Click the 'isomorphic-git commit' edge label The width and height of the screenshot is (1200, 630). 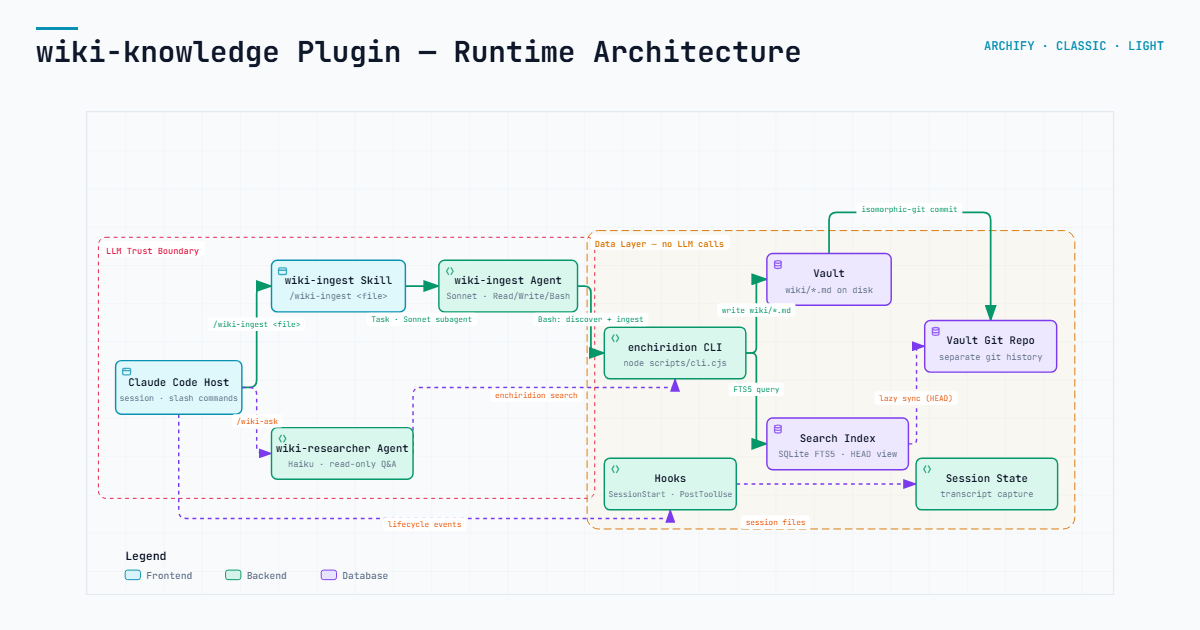click(909, 210)
